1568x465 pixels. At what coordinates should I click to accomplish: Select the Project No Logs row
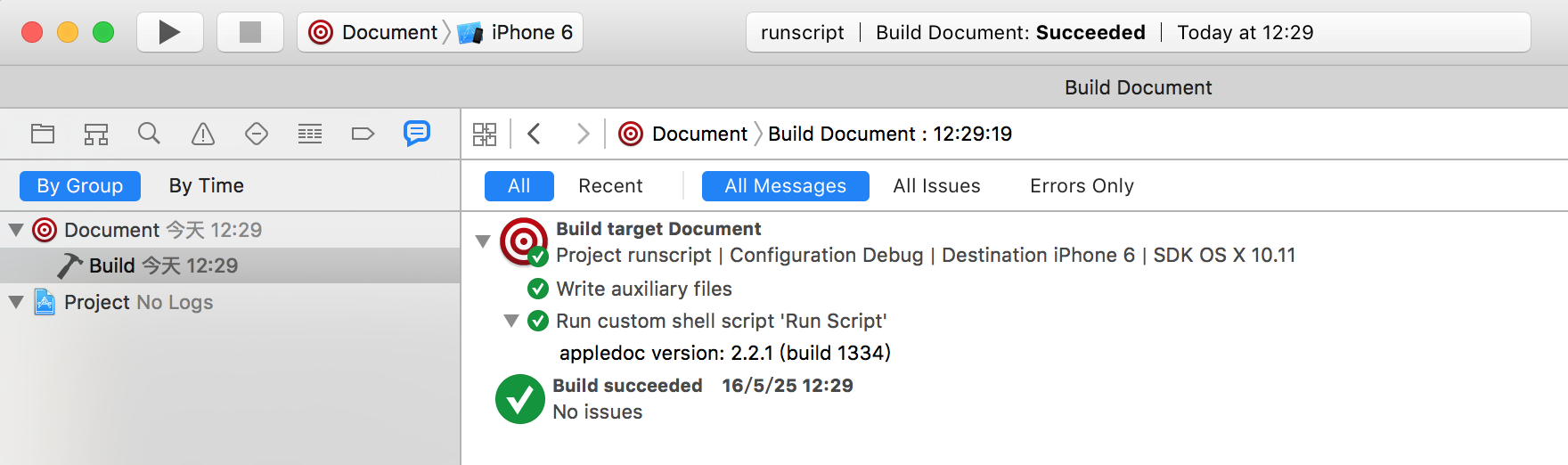pyautogui.click(x=230, y=302)
